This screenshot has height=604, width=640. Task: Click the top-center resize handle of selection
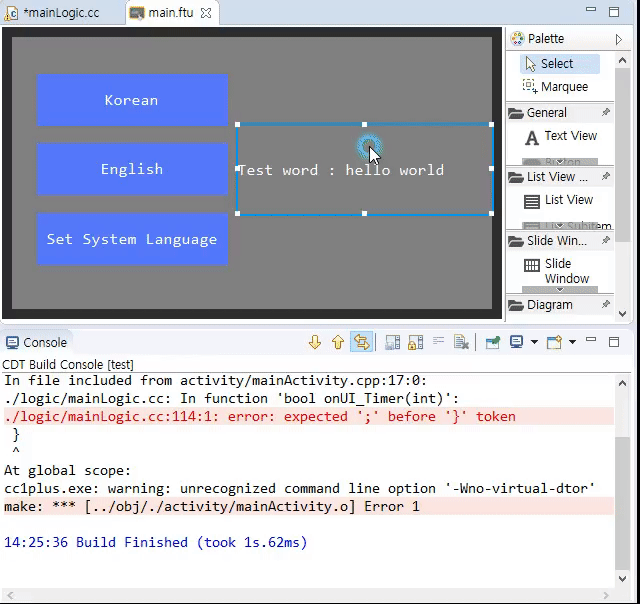[x=364, y=124]
